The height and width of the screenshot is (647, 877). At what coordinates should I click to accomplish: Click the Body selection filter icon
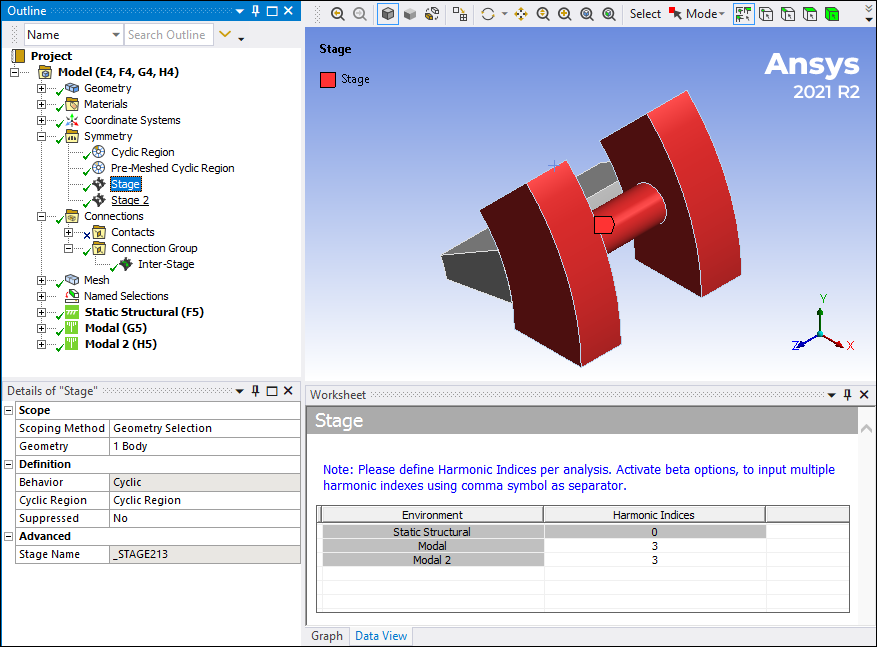[832, 14]
